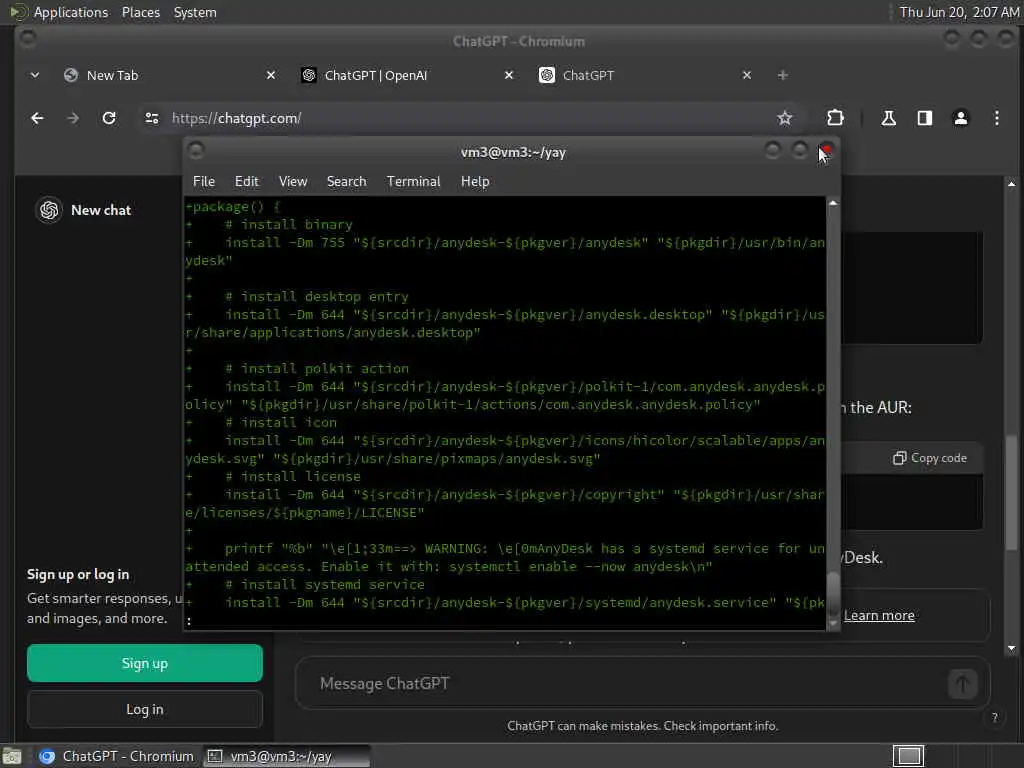Click the workspace switcher in bottom panel
Screen dimensions: 1024x768
(908, 756)
